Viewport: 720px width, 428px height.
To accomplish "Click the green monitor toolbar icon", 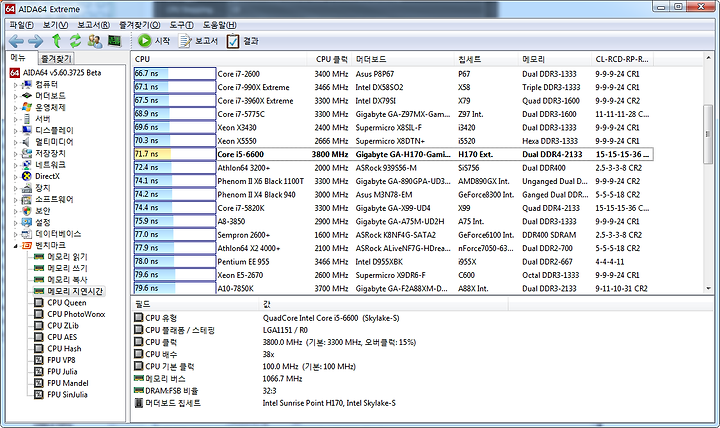I will (x=114, y=41).
